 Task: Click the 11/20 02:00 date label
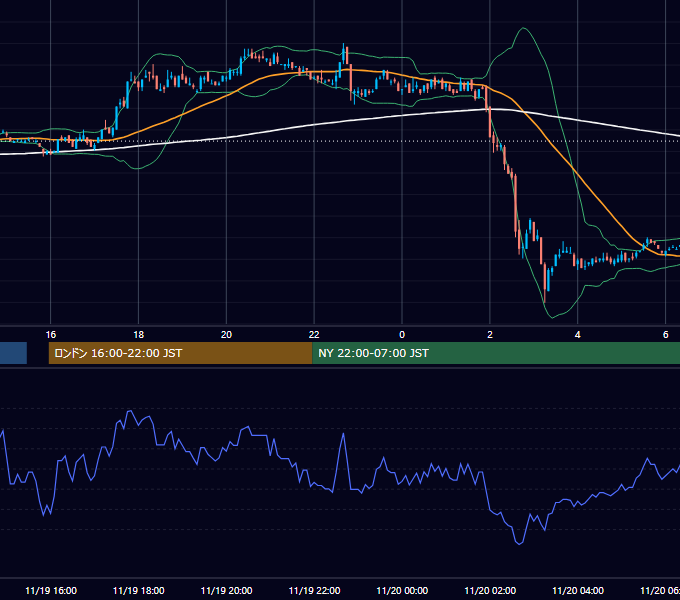click(x=490, y=590)
